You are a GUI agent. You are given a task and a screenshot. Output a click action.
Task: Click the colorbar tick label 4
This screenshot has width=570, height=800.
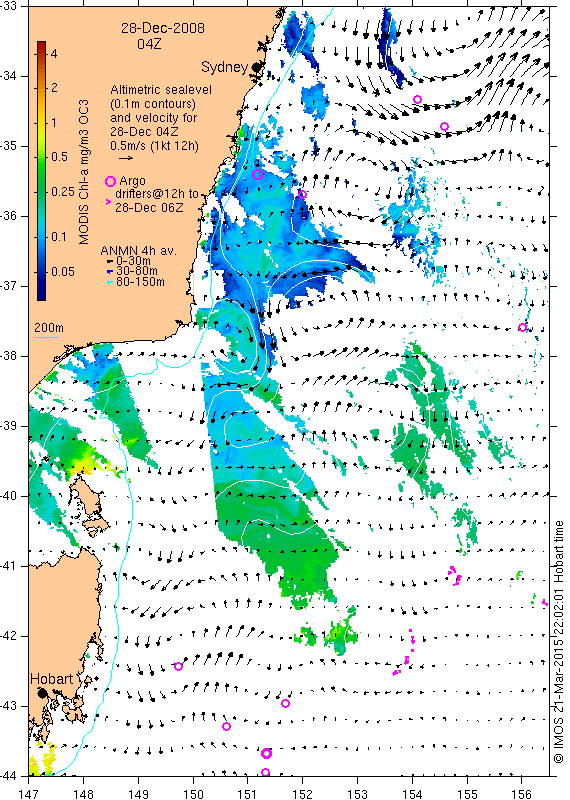click(x=54, y=53)
